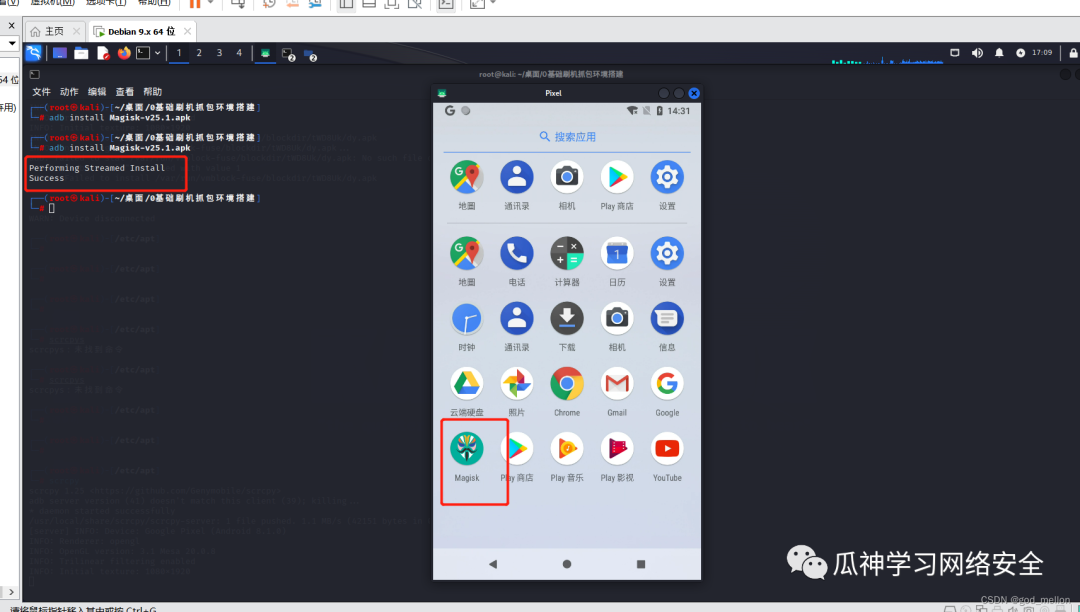Open the file manager icon in Kali panel
This screenshot has height=612, width=1080.
[81, 53]
